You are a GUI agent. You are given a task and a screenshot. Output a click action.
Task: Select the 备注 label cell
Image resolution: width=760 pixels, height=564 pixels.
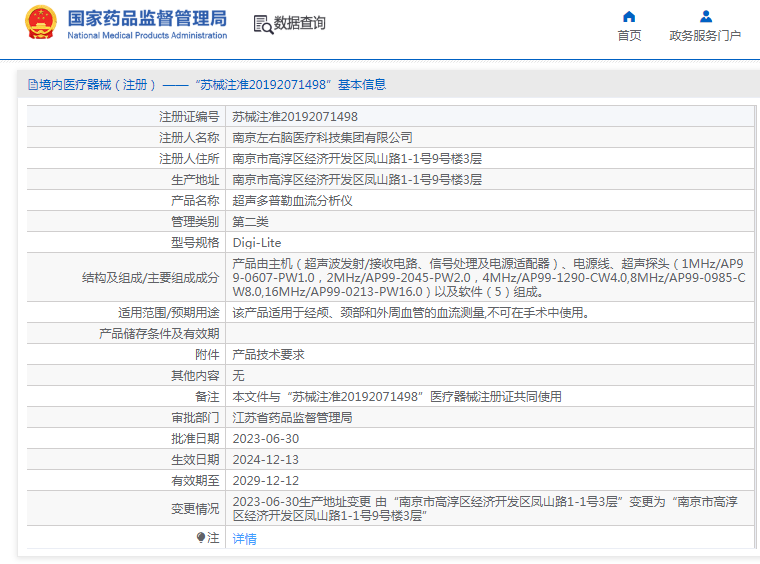(127, 396)
